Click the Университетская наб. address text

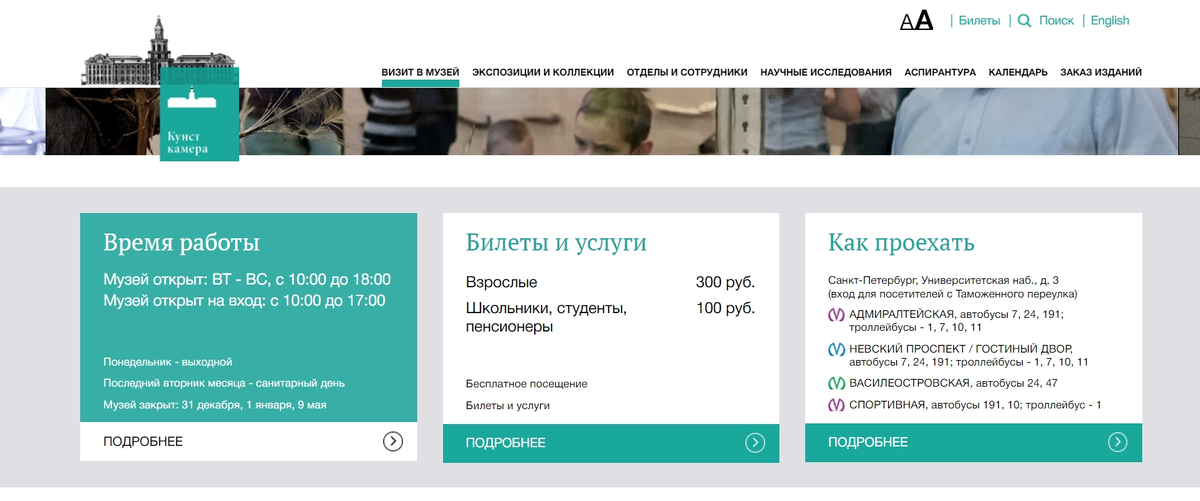[x=943, y=280]
